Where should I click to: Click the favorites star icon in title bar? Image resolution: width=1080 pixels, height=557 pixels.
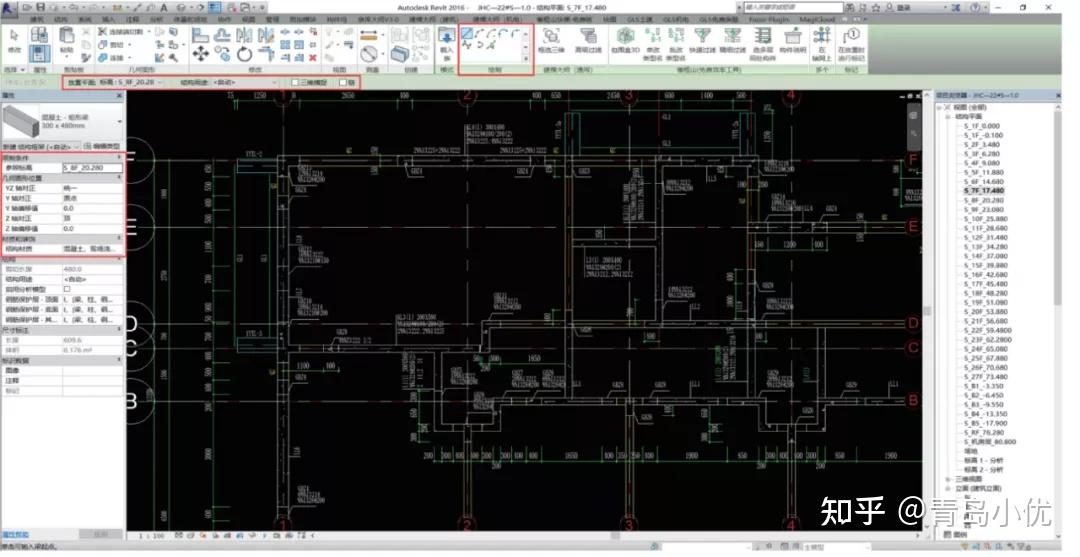pyautogui.click(x=875, y=8)
